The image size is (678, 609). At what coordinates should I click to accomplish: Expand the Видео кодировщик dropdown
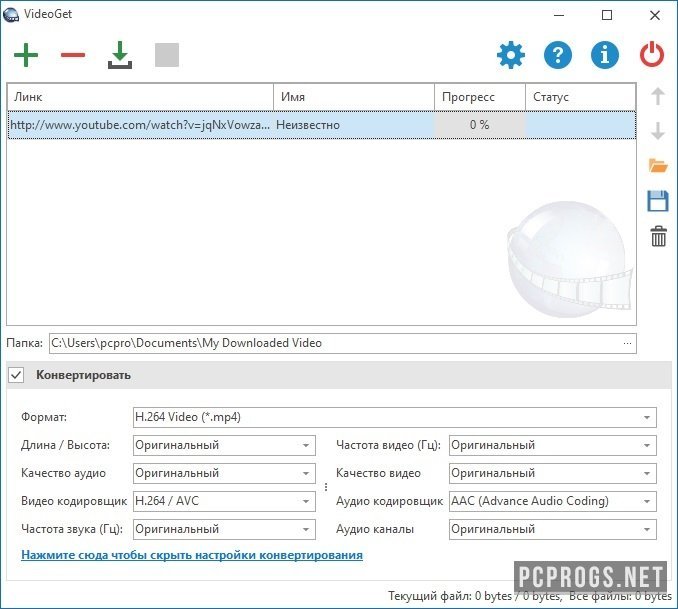point(224,501)
